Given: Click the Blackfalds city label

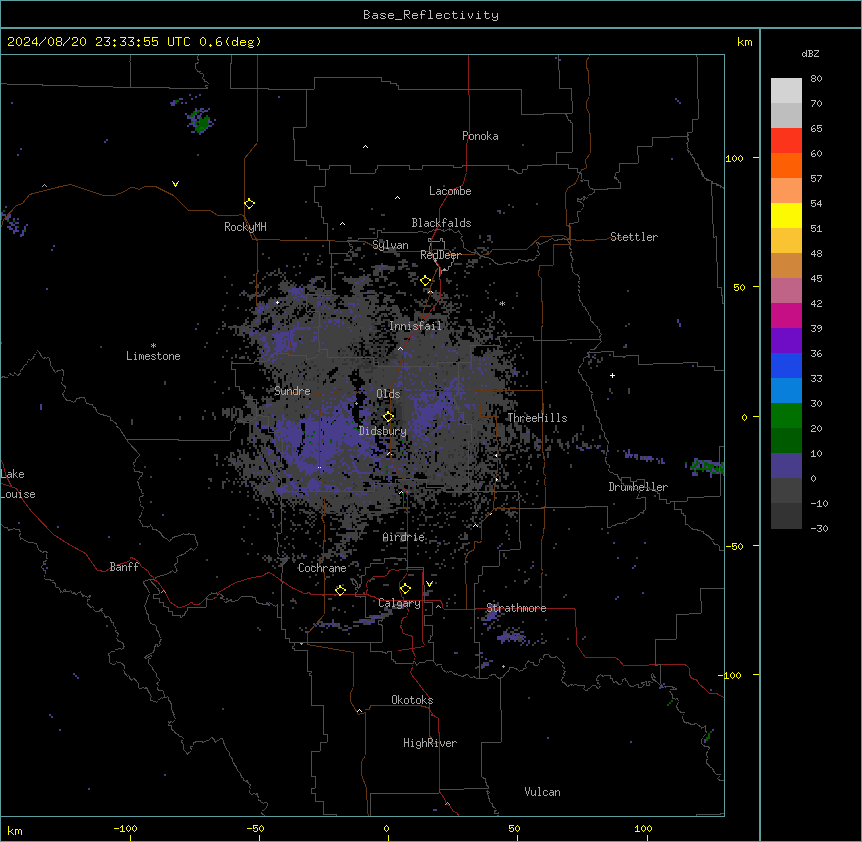Looking at the screenshot, I should (x=441, y=223).
